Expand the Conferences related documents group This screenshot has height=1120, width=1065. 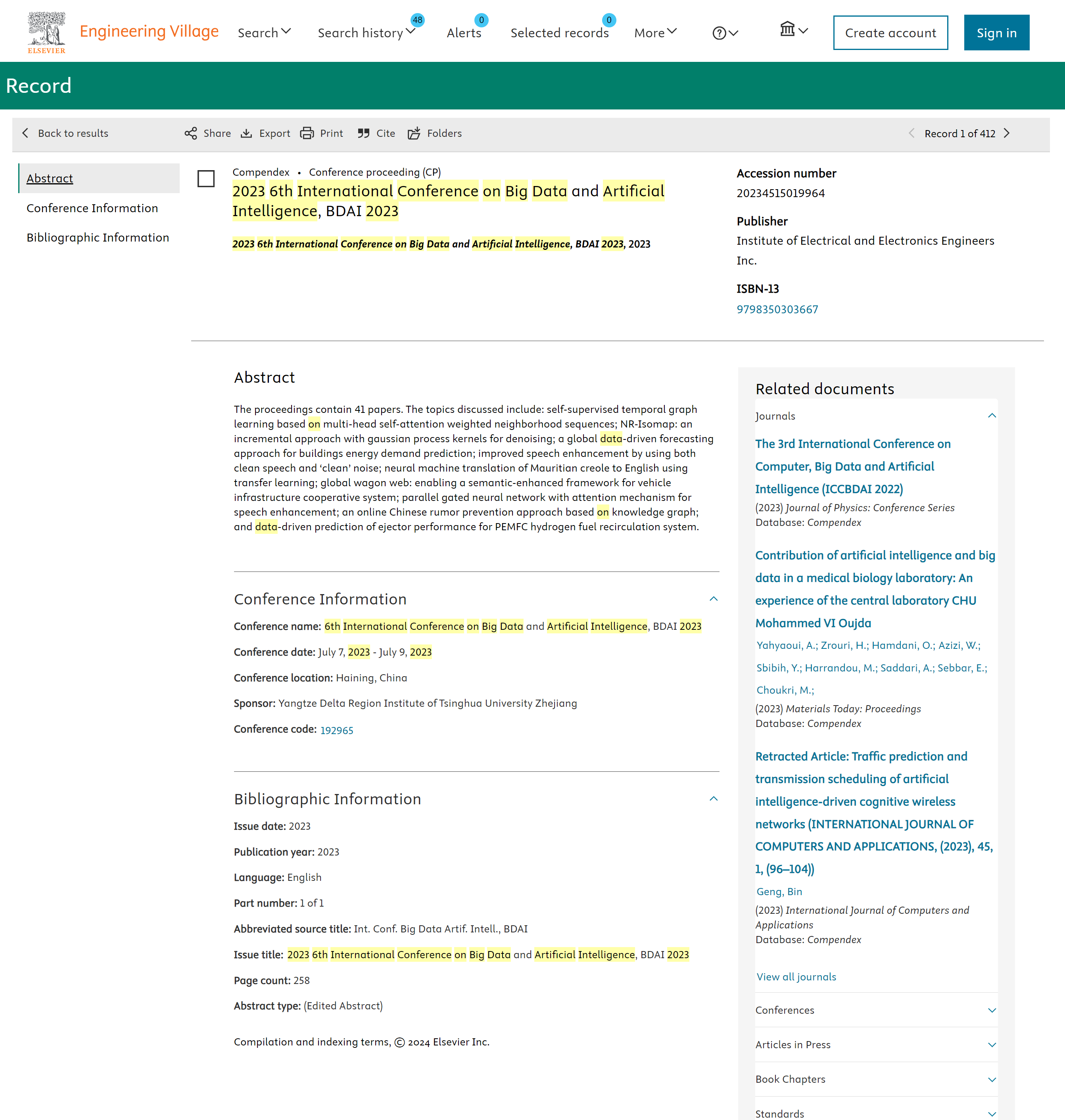(x=992, y=1011)
